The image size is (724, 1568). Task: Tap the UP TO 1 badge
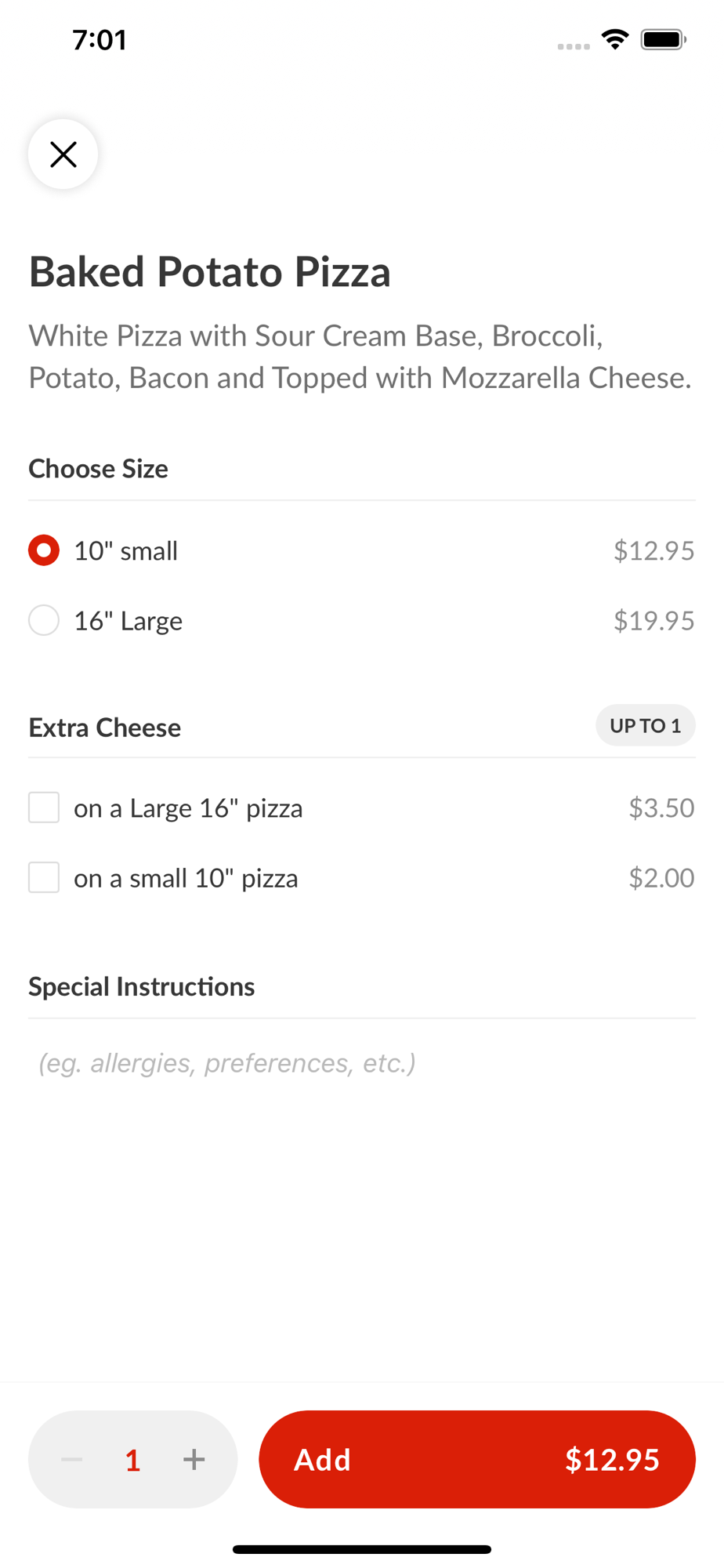[645, 725]
